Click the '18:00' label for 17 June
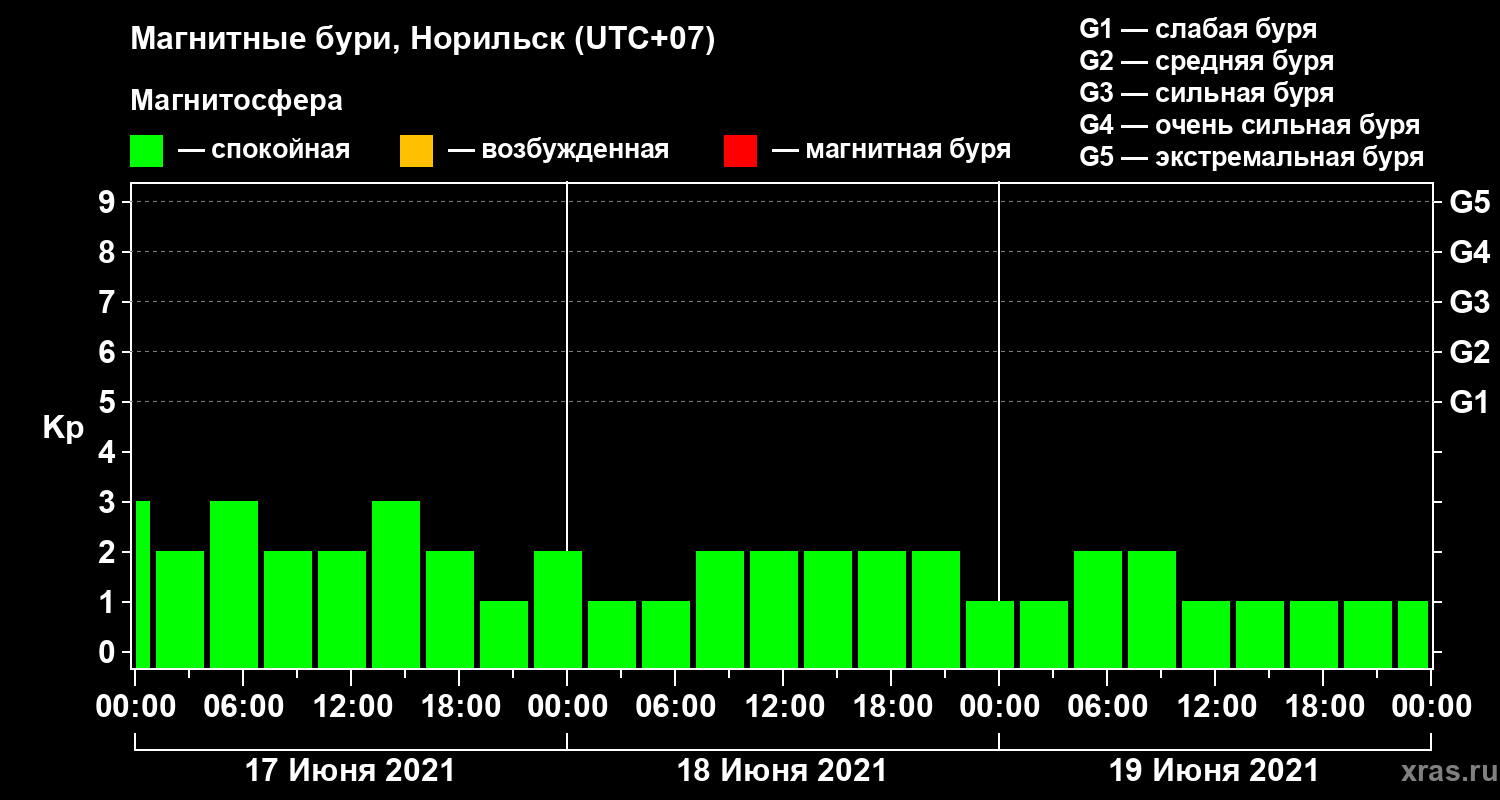This screenshot has height=800, width=1500. coord(459,706)
